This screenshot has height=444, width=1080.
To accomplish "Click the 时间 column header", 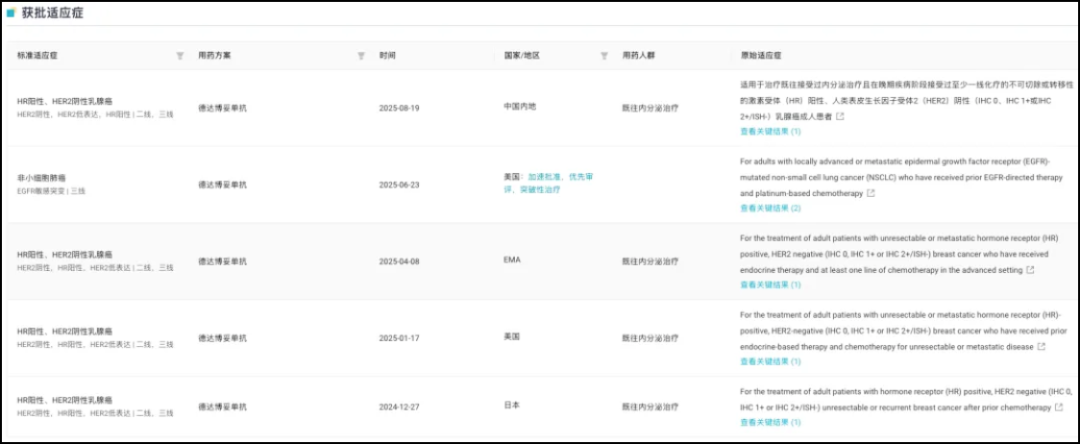I will [388, 56].
